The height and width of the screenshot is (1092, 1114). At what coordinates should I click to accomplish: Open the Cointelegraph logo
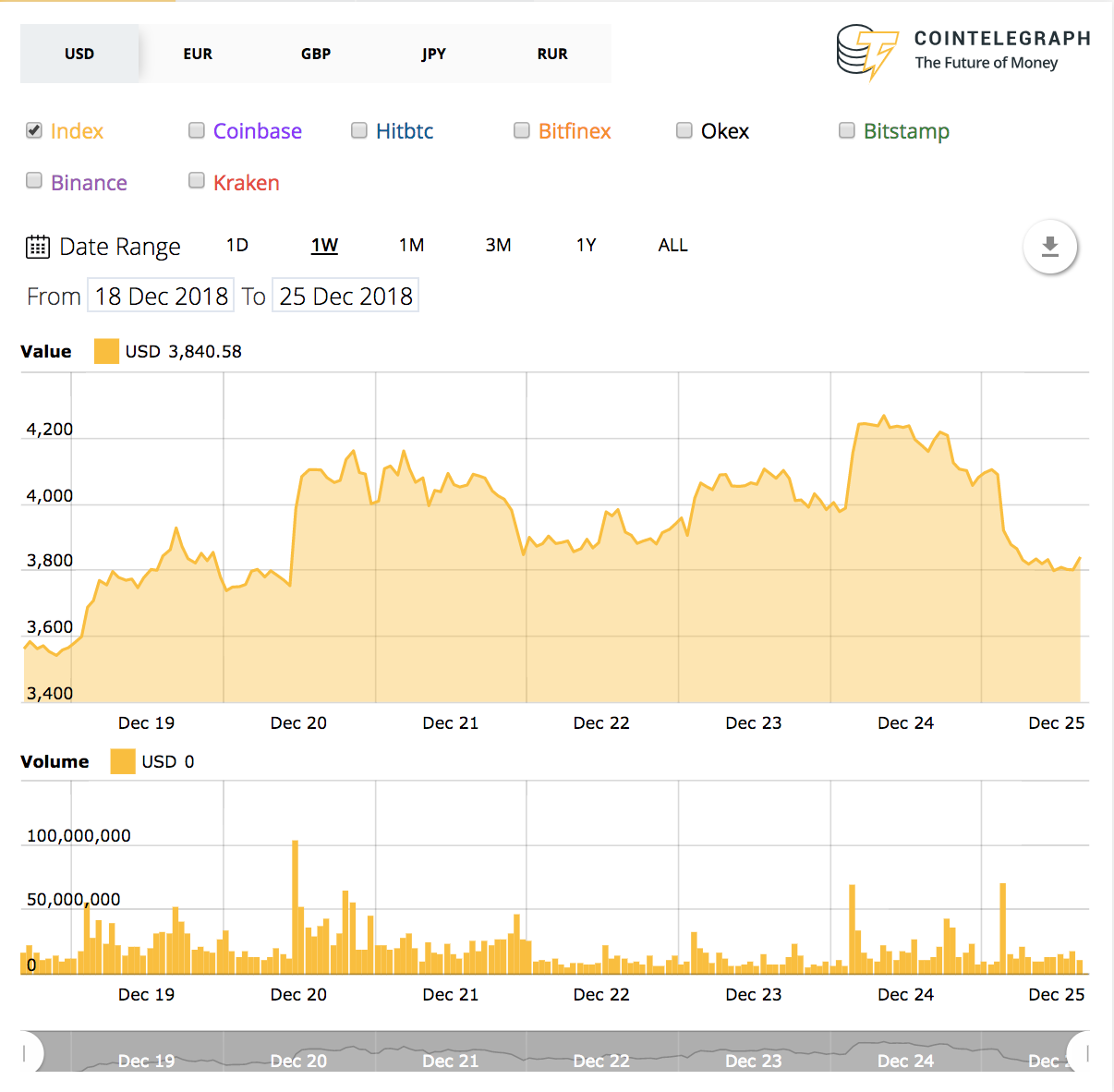[963, 52]
